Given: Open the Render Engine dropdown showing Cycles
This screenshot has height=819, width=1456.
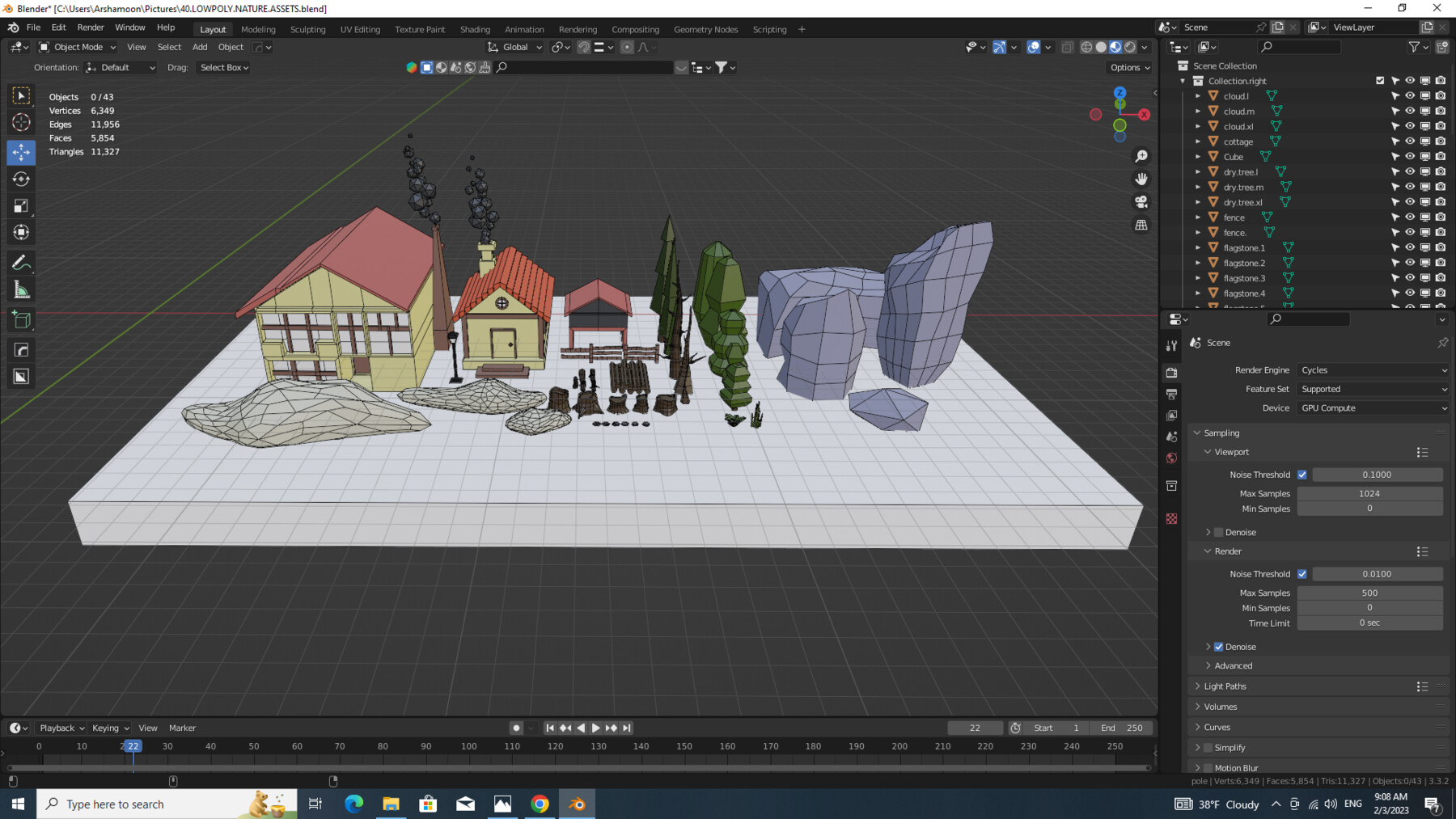Looking at the screenshot, I should pyautogui.click(x=1372, y=369).
